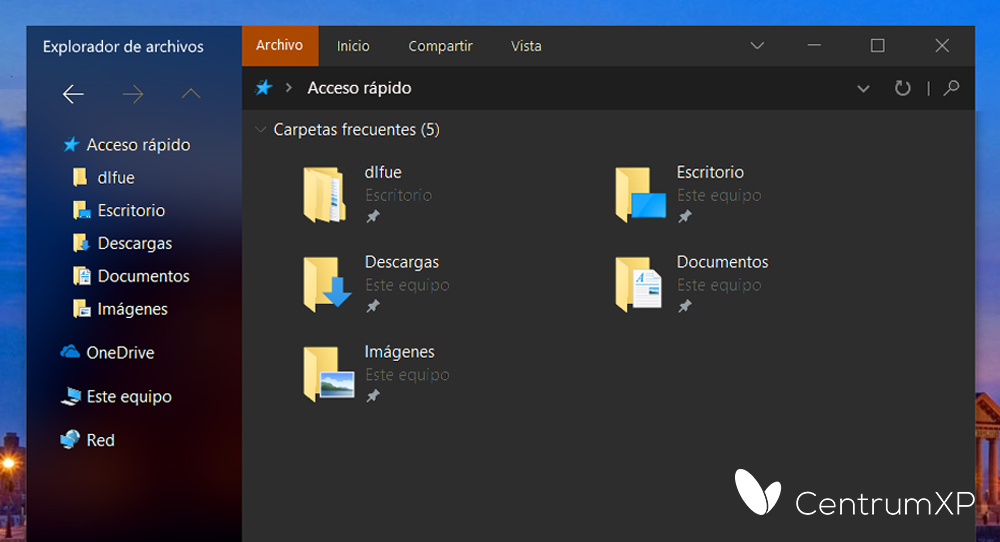Select OneDrive label in navigation pane
The width and height of the screenshot is (1000, 542).
(x=121, y=353)
